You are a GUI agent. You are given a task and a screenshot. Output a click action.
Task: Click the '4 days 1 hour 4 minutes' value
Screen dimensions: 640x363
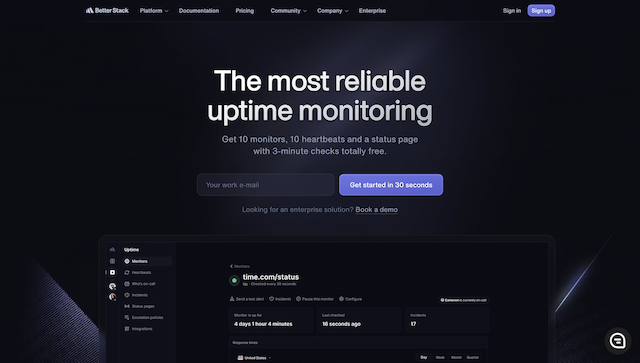[263, 324]
